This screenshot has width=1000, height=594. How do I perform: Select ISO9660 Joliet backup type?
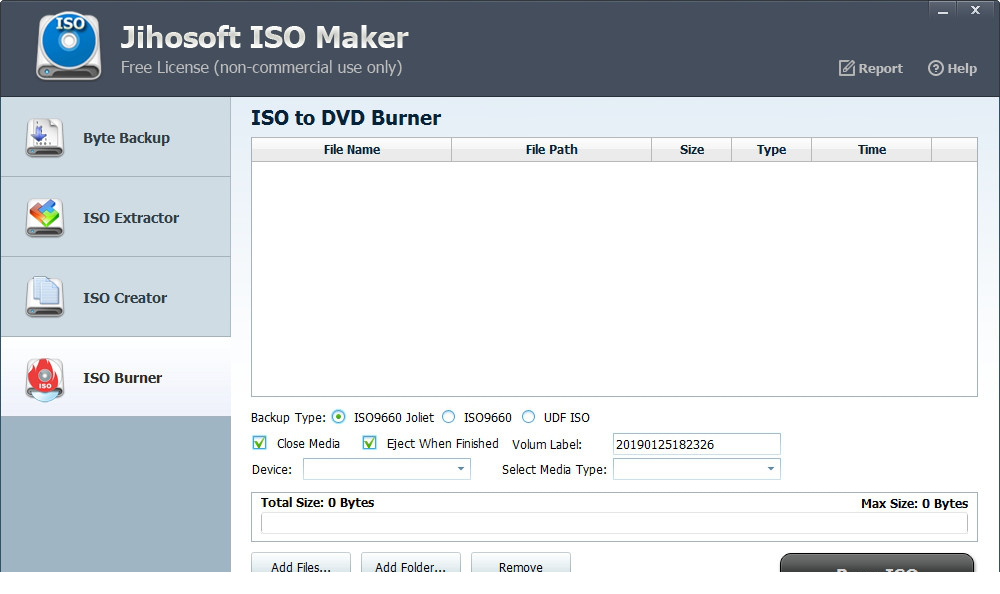339,417
